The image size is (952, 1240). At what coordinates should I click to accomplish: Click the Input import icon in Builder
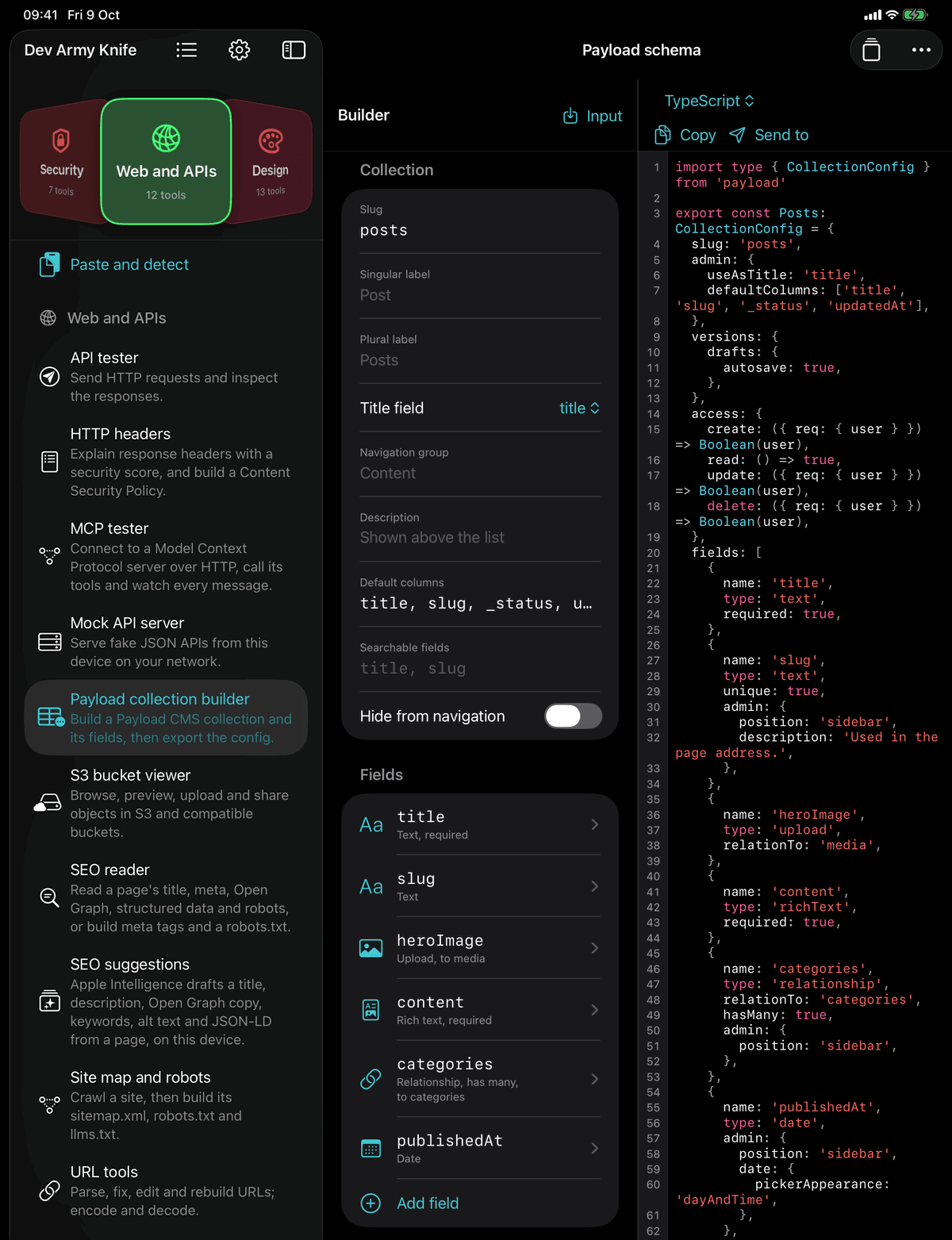[x=570, y=116]
